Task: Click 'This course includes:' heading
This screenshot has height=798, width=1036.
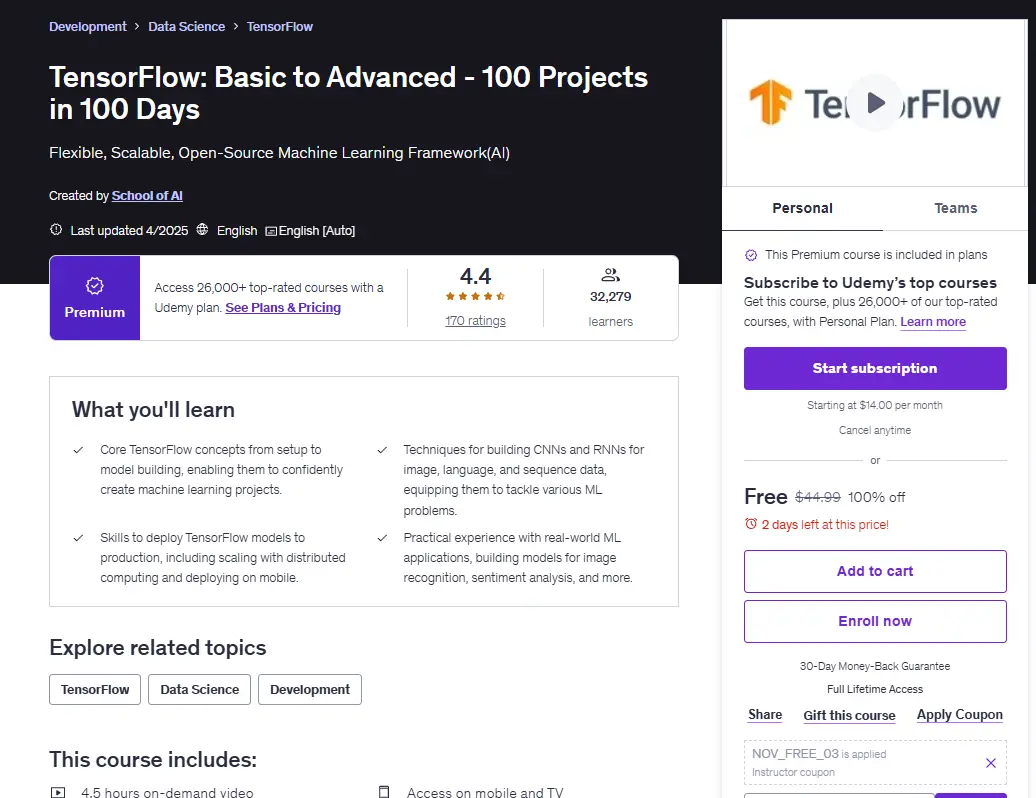Action: 153,759
